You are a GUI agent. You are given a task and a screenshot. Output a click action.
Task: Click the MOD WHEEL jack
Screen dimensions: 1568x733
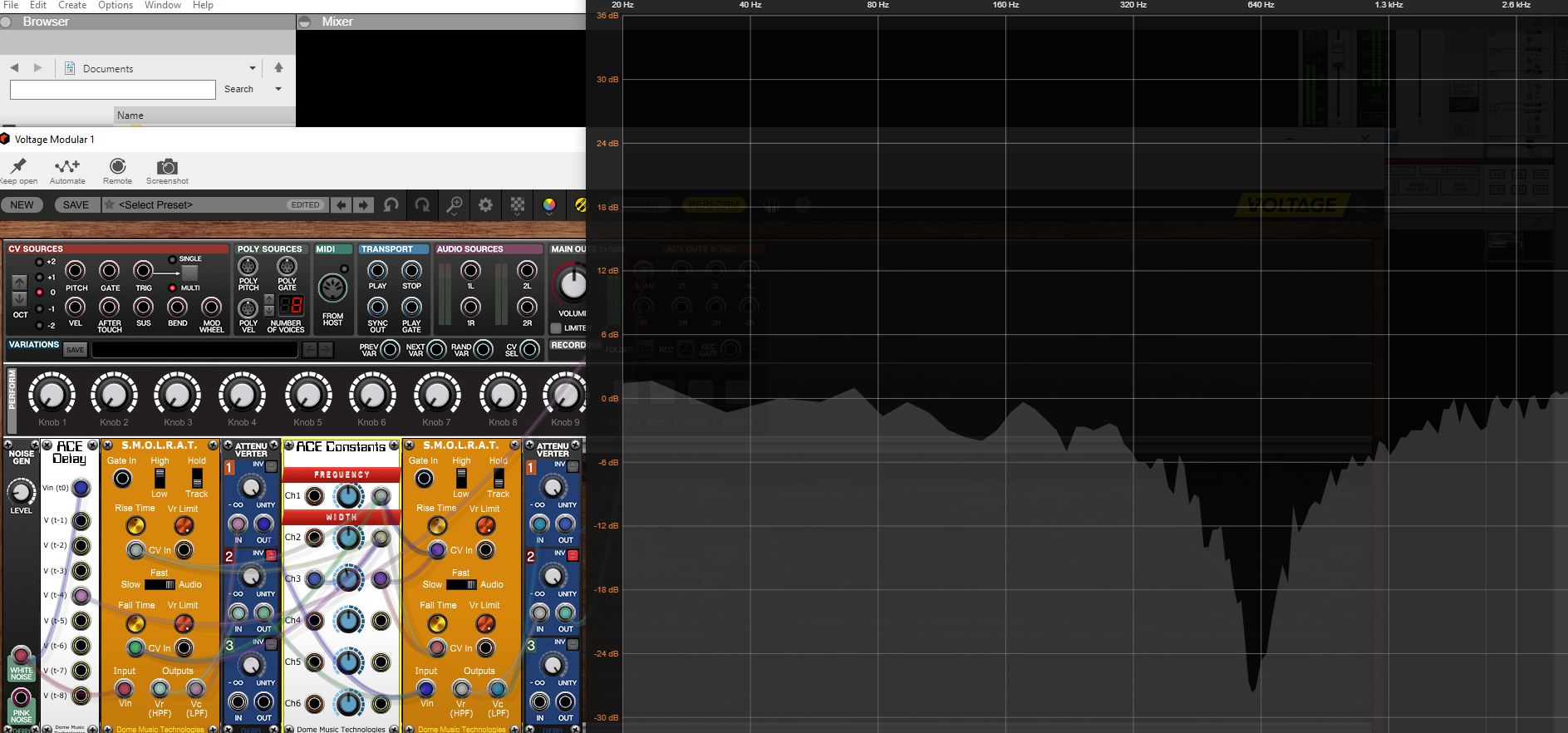[211, 307]
